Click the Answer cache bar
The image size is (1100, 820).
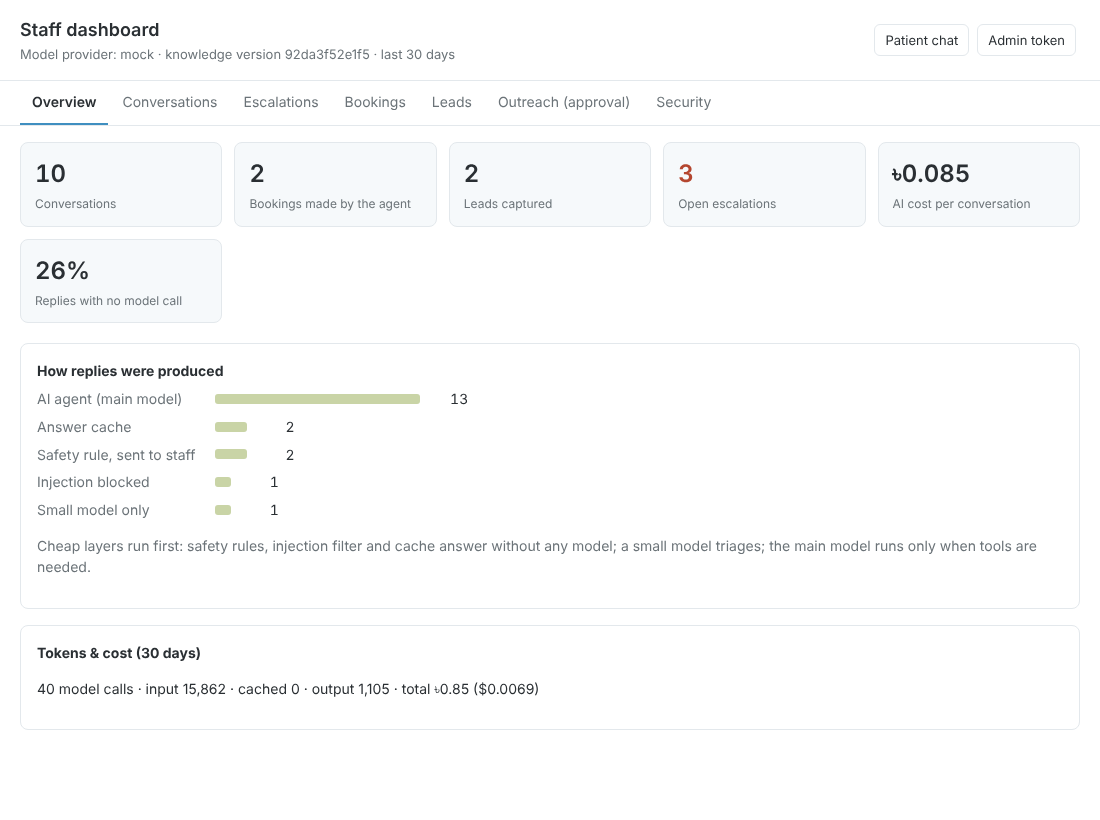tap(231, 427)
